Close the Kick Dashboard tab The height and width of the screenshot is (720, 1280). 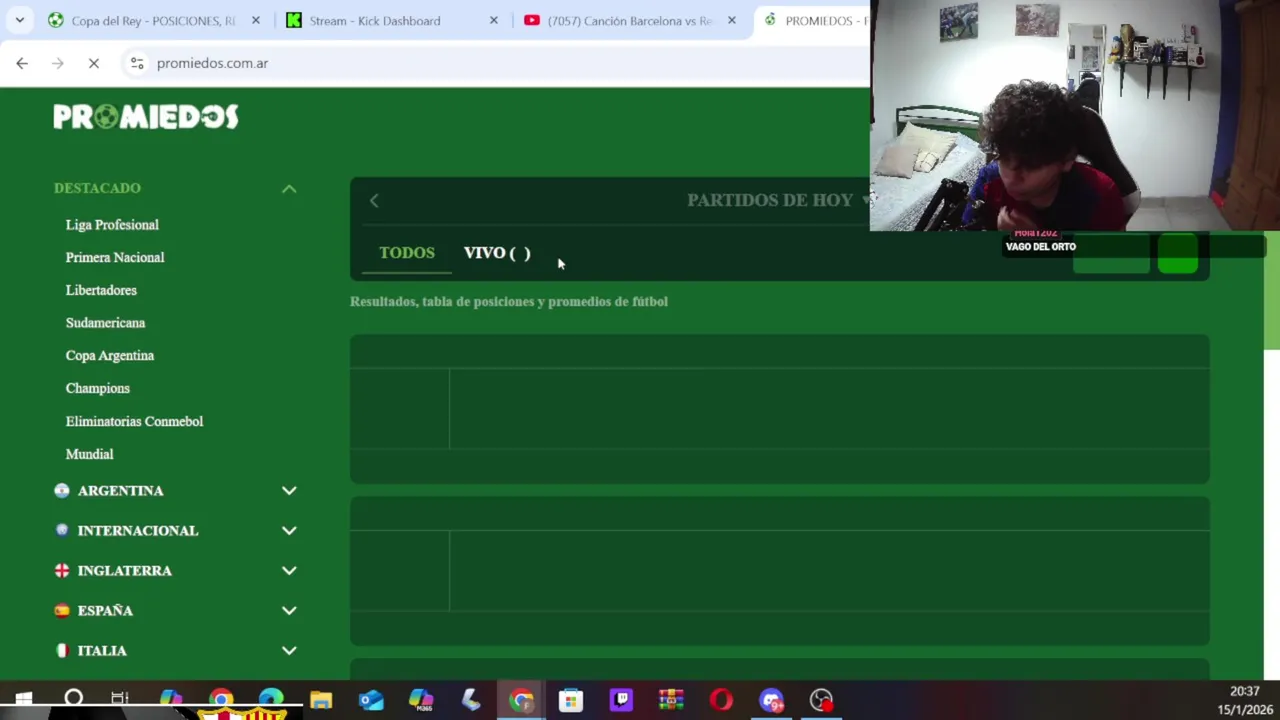493,21
